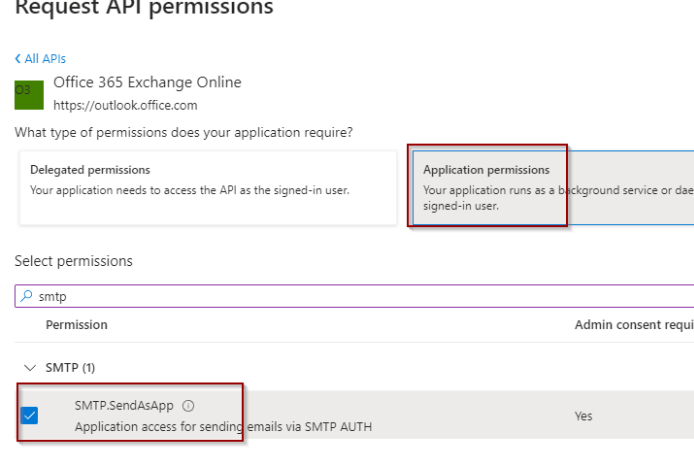
Task: Collapse the SMTP (1) group chevron
Action: coord(30,368)
